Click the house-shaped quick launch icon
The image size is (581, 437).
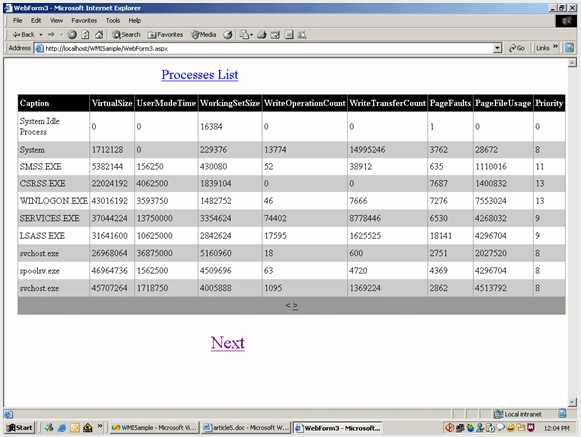point(88,428)
